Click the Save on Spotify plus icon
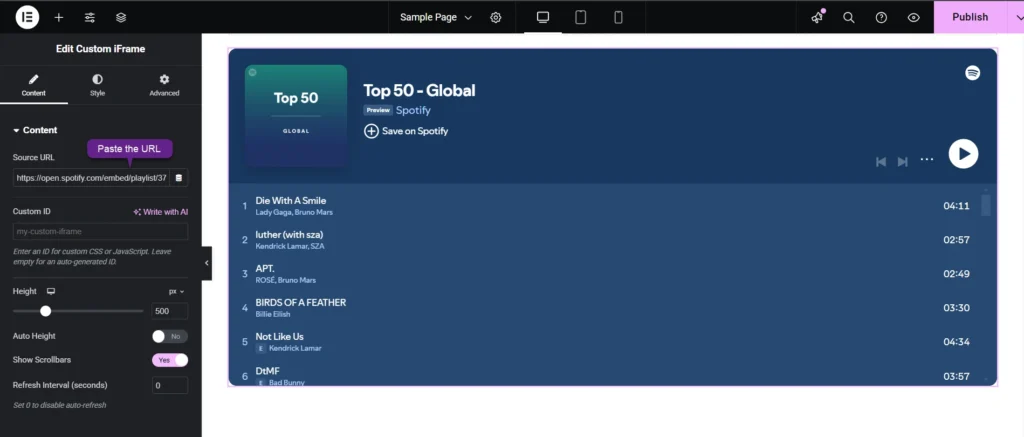Screen dimensions: 1024x437 tap(371, 131)
